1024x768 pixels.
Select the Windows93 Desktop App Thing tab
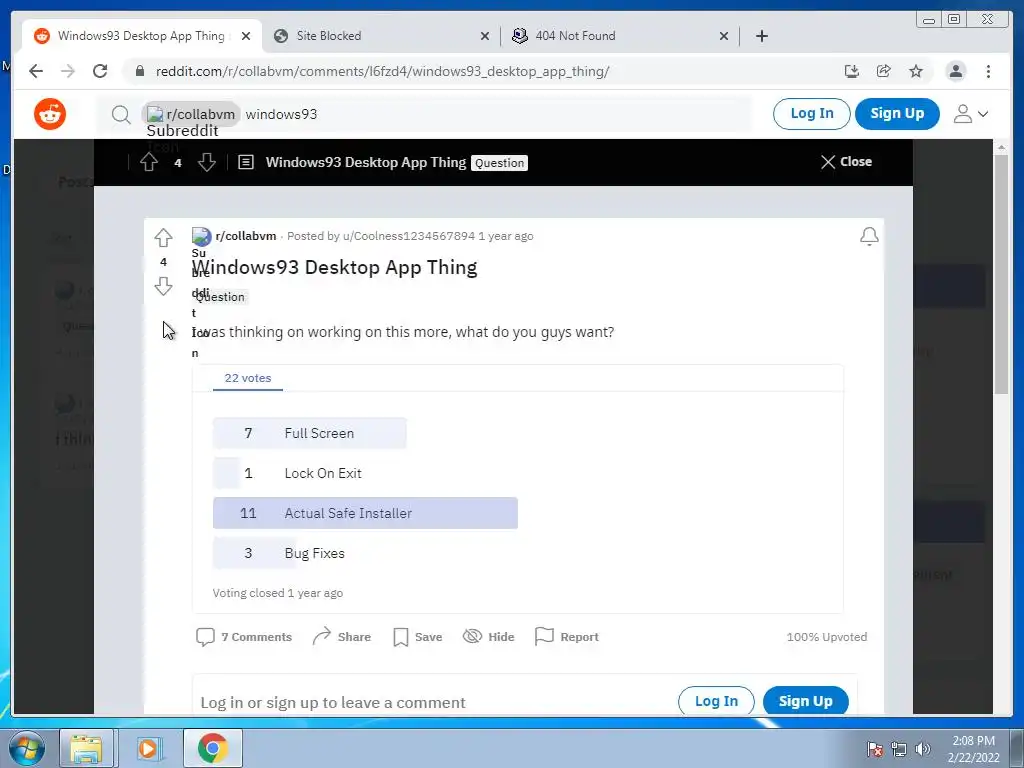(x=141, y=36)
